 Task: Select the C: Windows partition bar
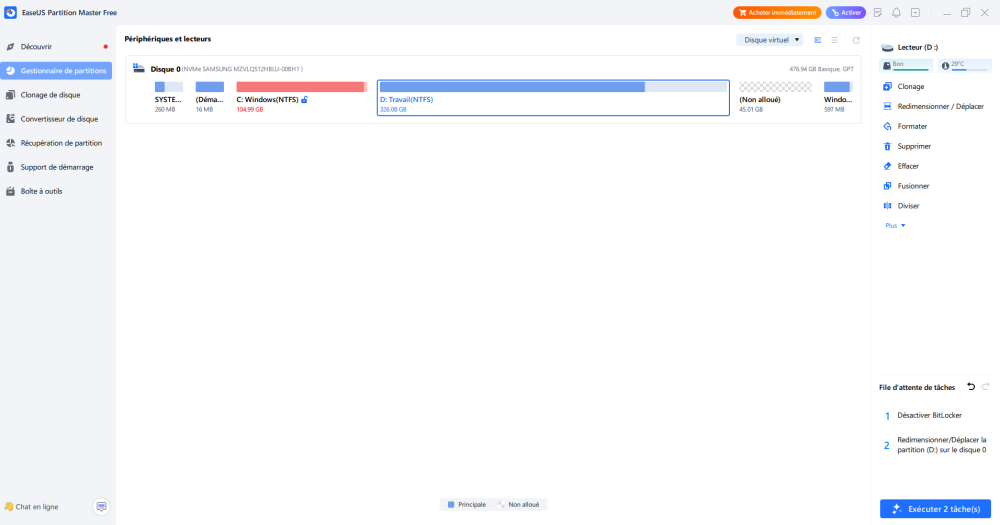pyautogui.click(x=301, y=87)
